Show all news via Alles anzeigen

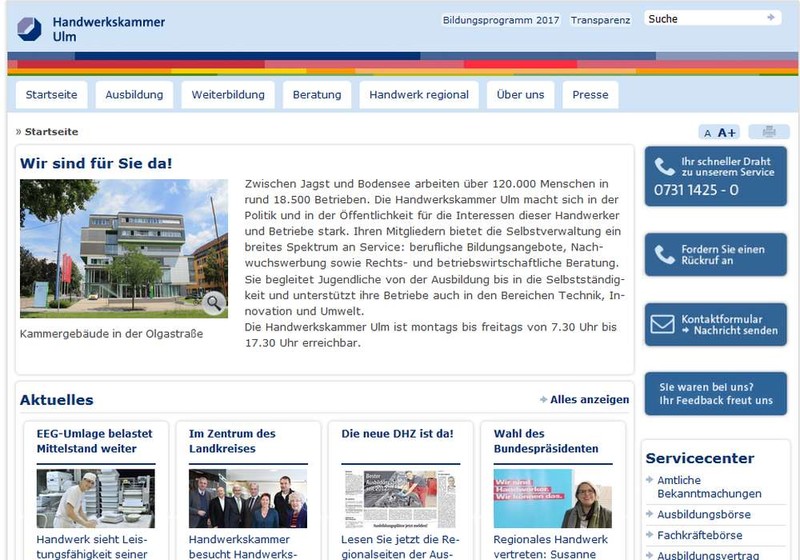click(589, 399)
